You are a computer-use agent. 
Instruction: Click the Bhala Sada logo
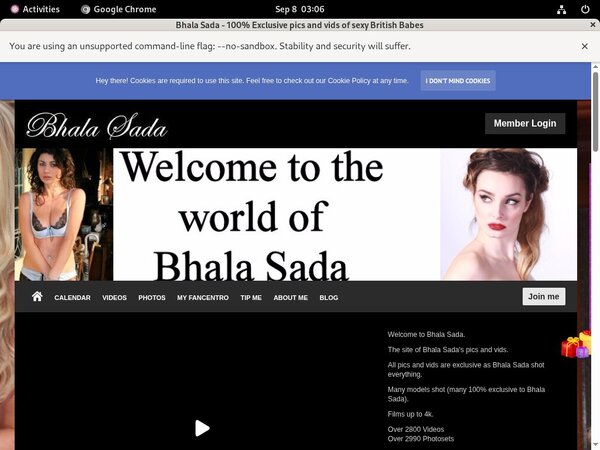click(97, 125)
